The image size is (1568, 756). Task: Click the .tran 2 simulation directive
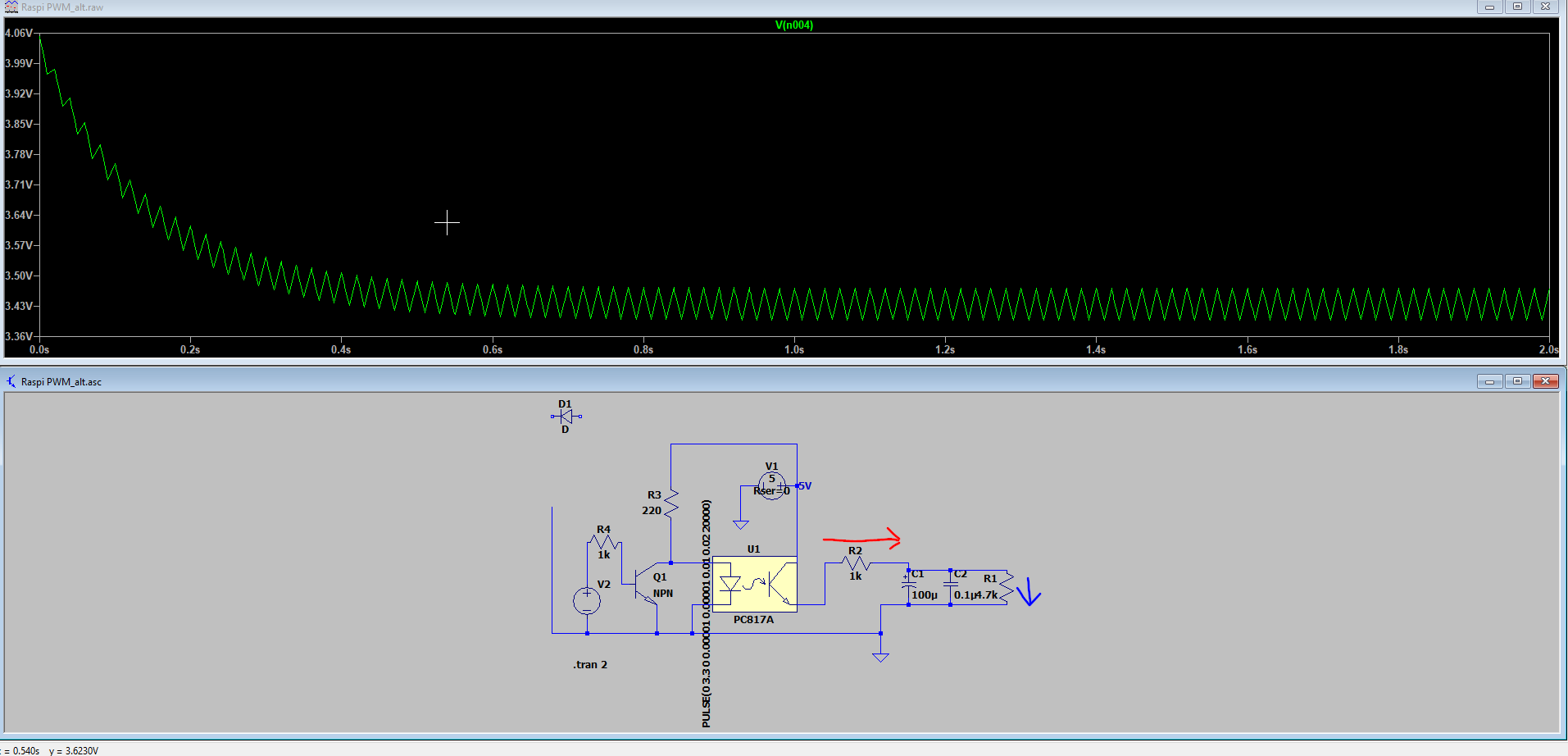pyautogui.click(x=590, y=665)
